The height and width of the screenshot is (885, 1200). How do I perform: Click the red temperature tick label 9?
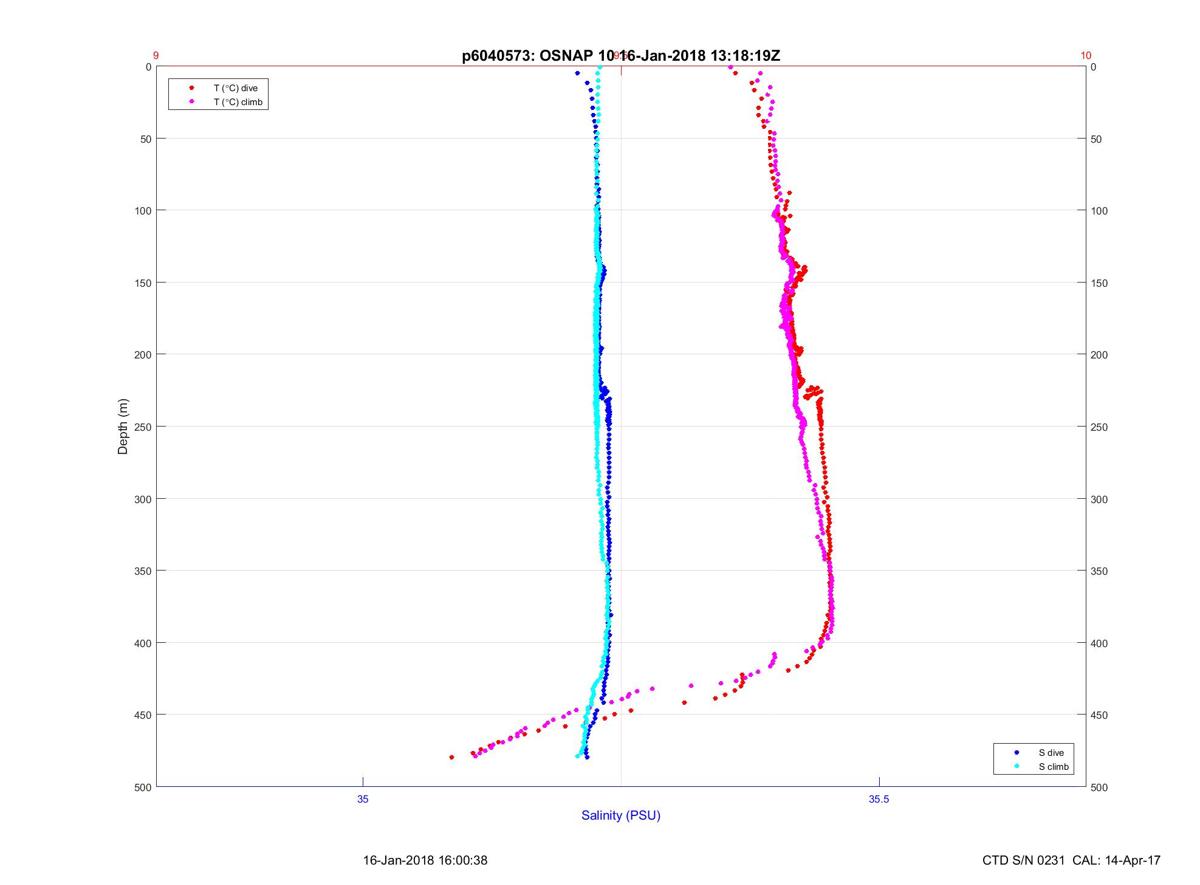(x=156, y=56)
